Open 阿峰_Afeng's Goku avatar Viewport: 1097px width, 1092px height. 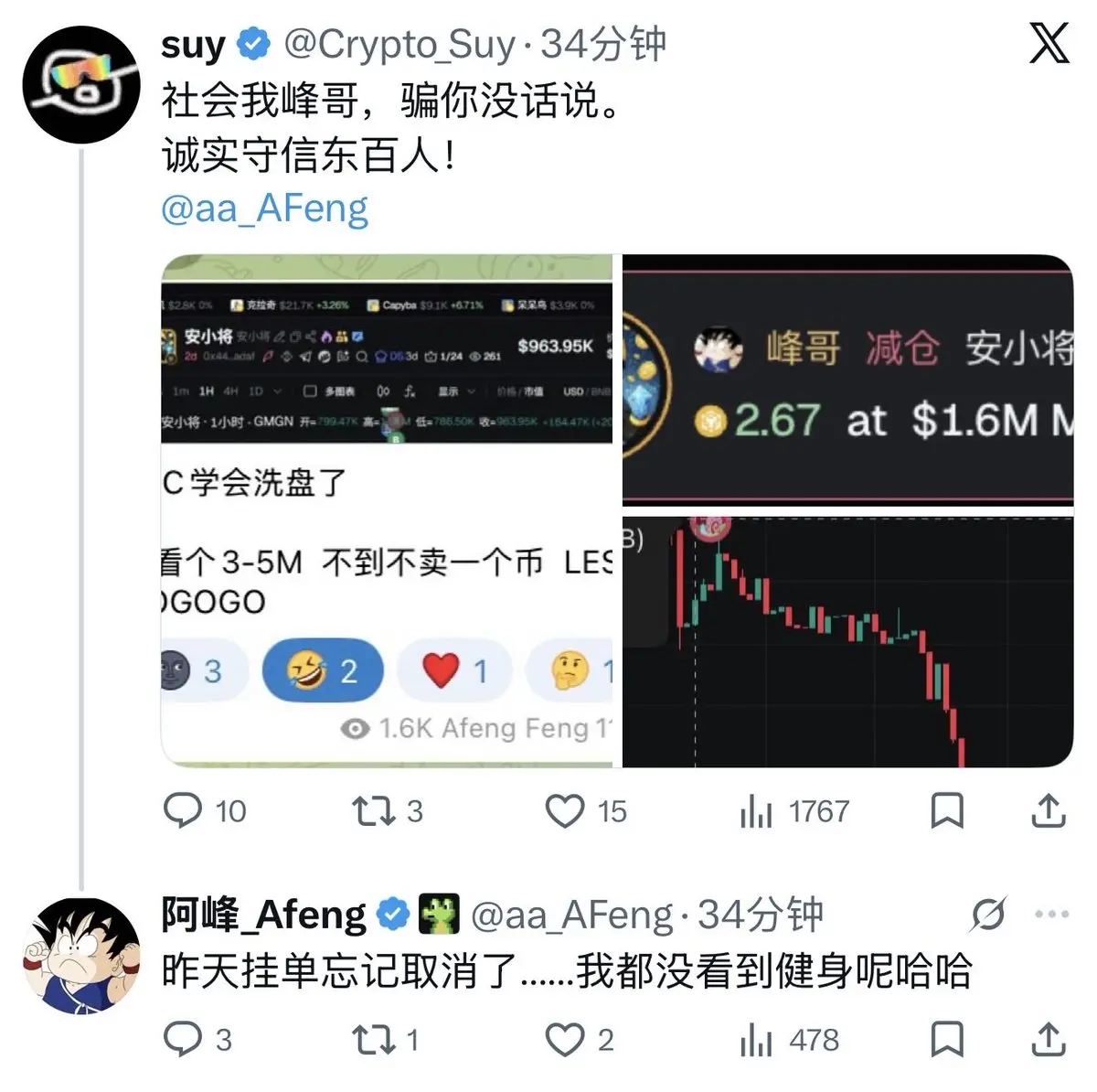[x=80, y=955]
